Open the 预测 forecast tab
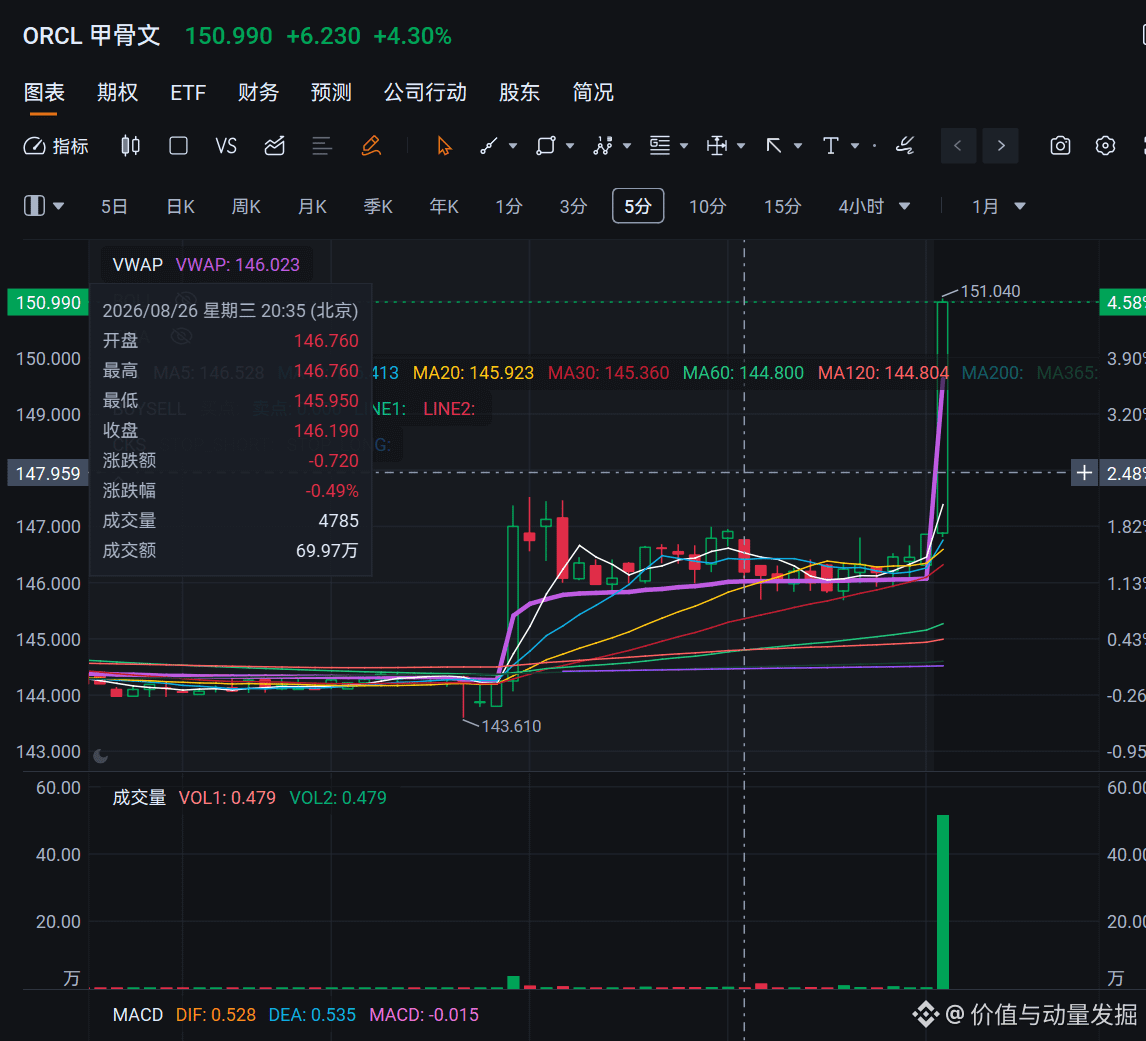 click(x=331, y=93)
